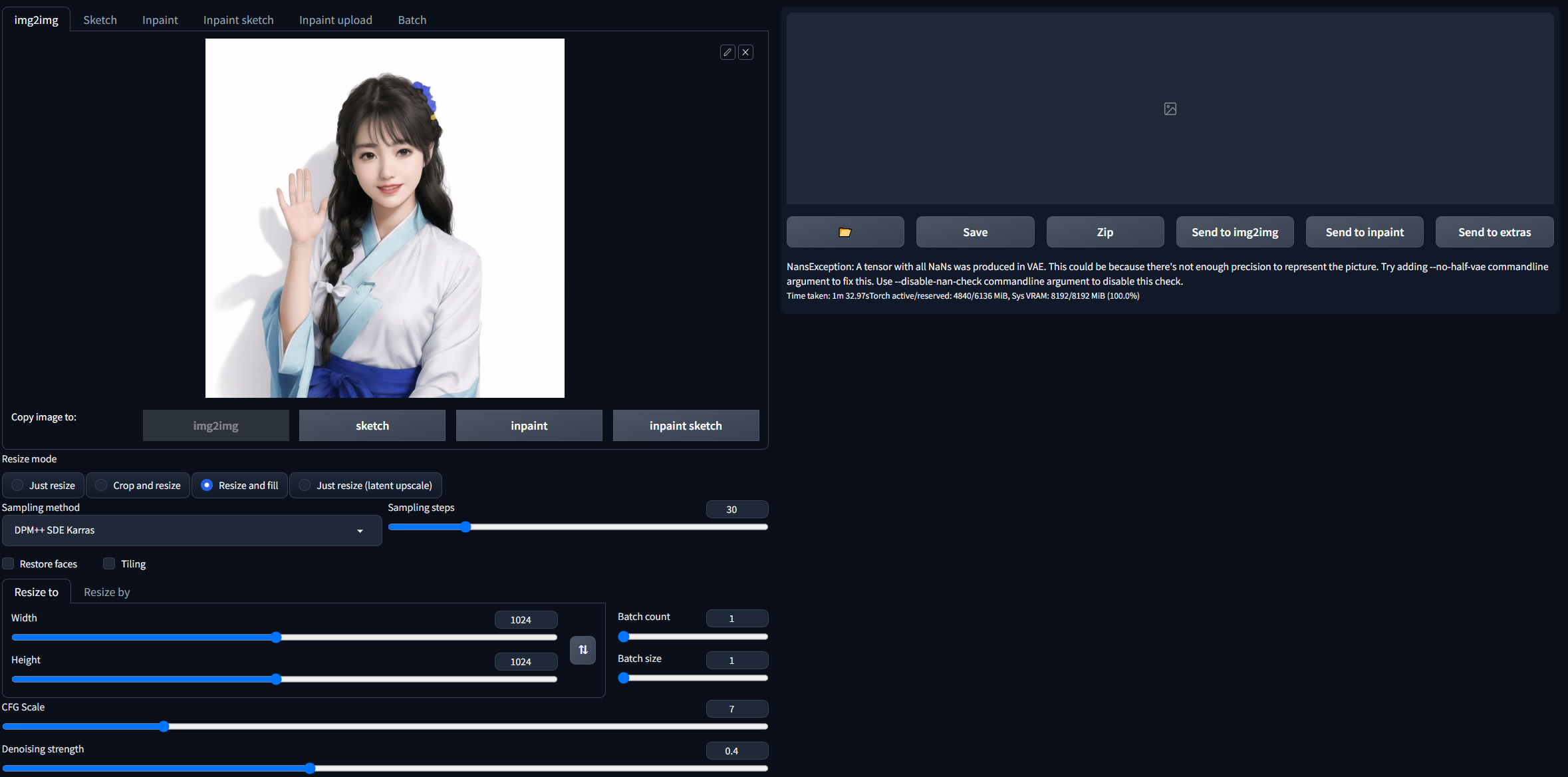
Task: Expand the DPM++ SDE Karras dropdown arrow
Action: [x=360, y=531]
